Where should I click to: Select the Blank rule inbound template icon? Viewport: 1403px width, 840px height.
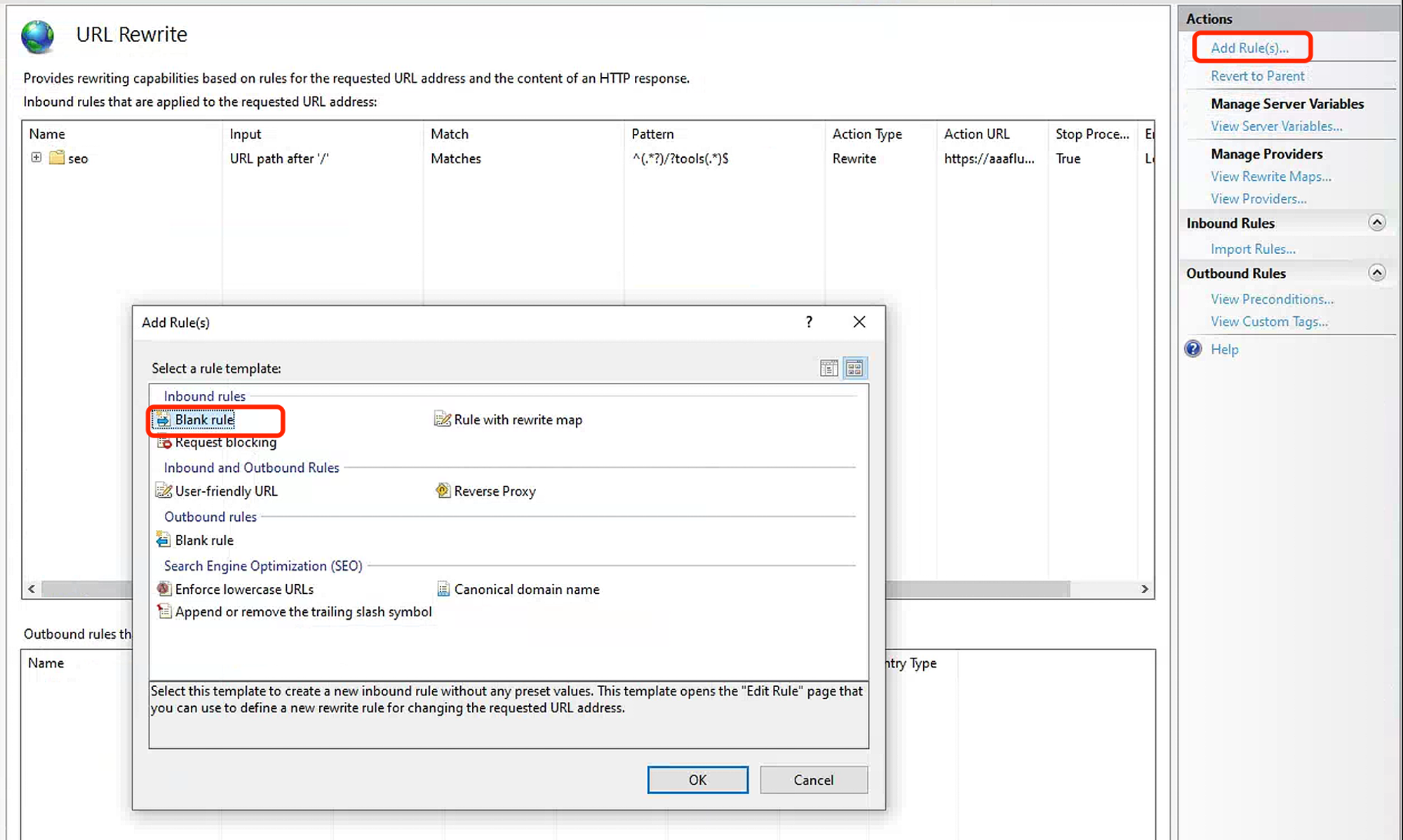[x=163, y=419]
